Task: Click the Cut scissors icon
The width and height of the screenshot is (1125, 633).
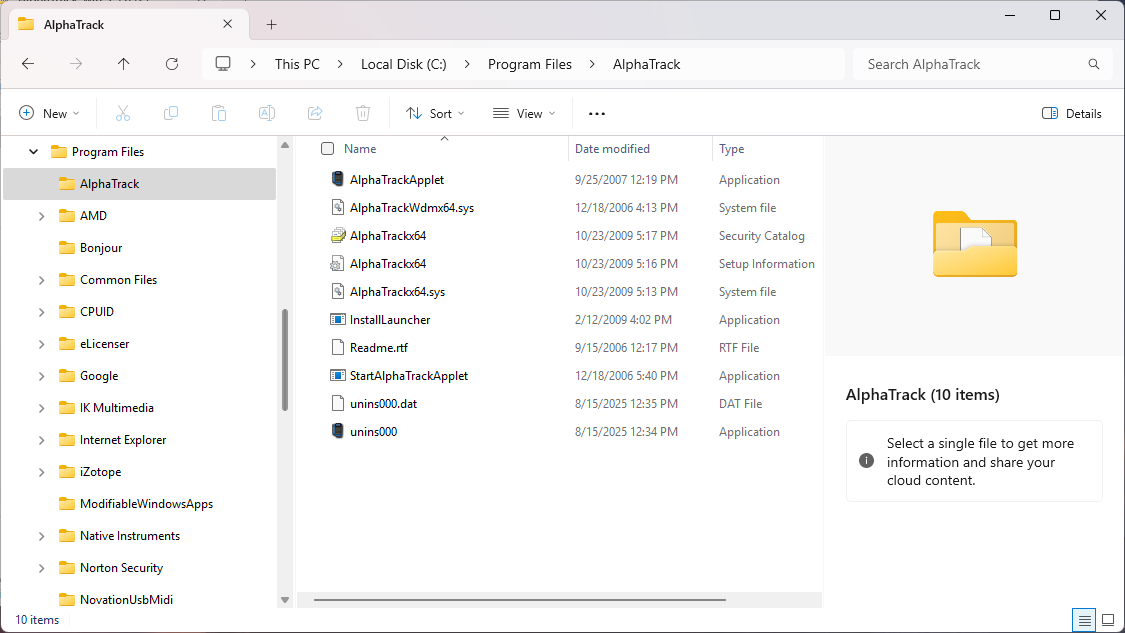Action: pos(123,114)
